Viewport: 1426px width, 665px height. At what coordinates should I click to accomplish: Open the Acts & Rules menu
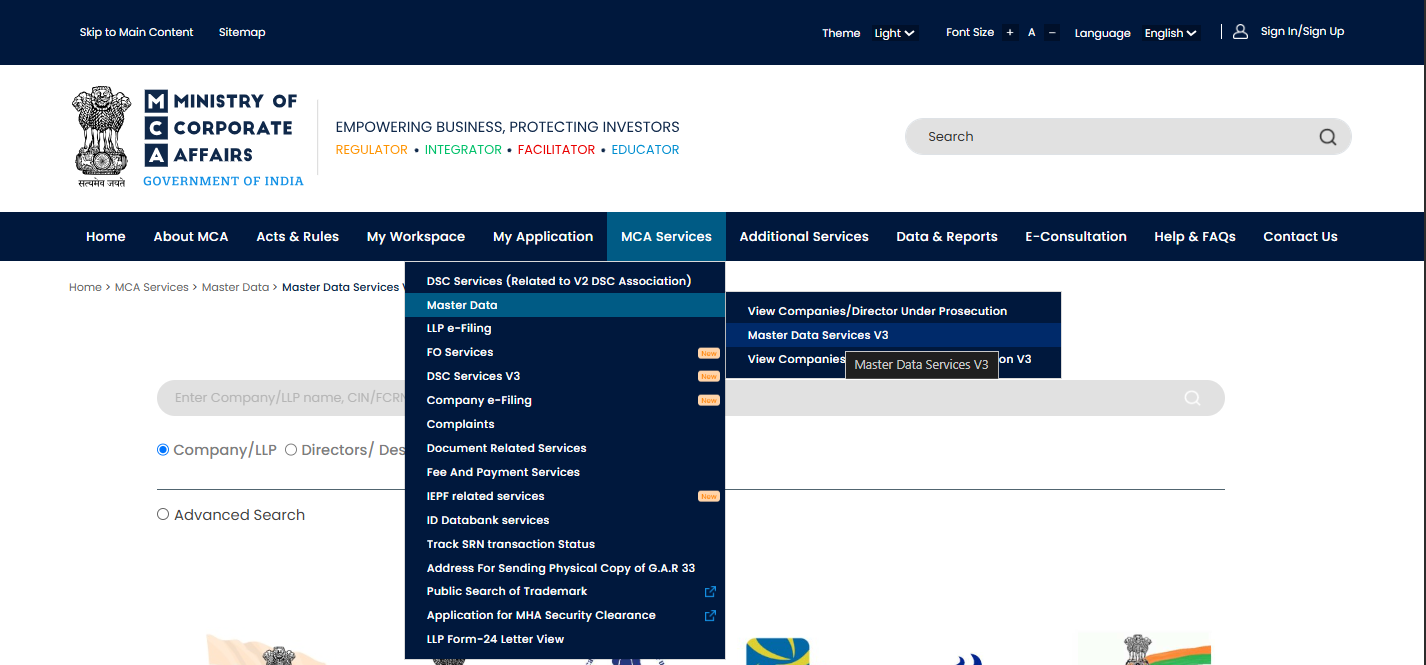297,237
